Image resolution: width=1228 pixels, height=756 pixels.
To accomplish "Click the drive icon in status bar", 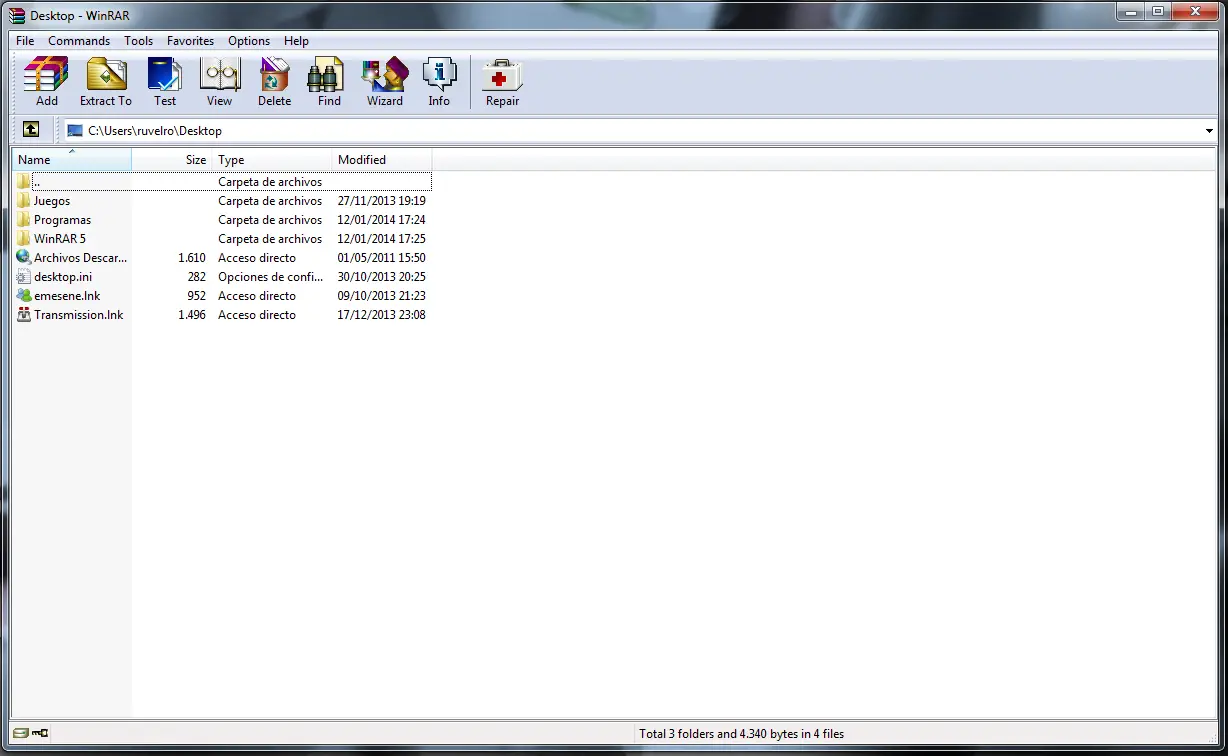I will 21,733.
